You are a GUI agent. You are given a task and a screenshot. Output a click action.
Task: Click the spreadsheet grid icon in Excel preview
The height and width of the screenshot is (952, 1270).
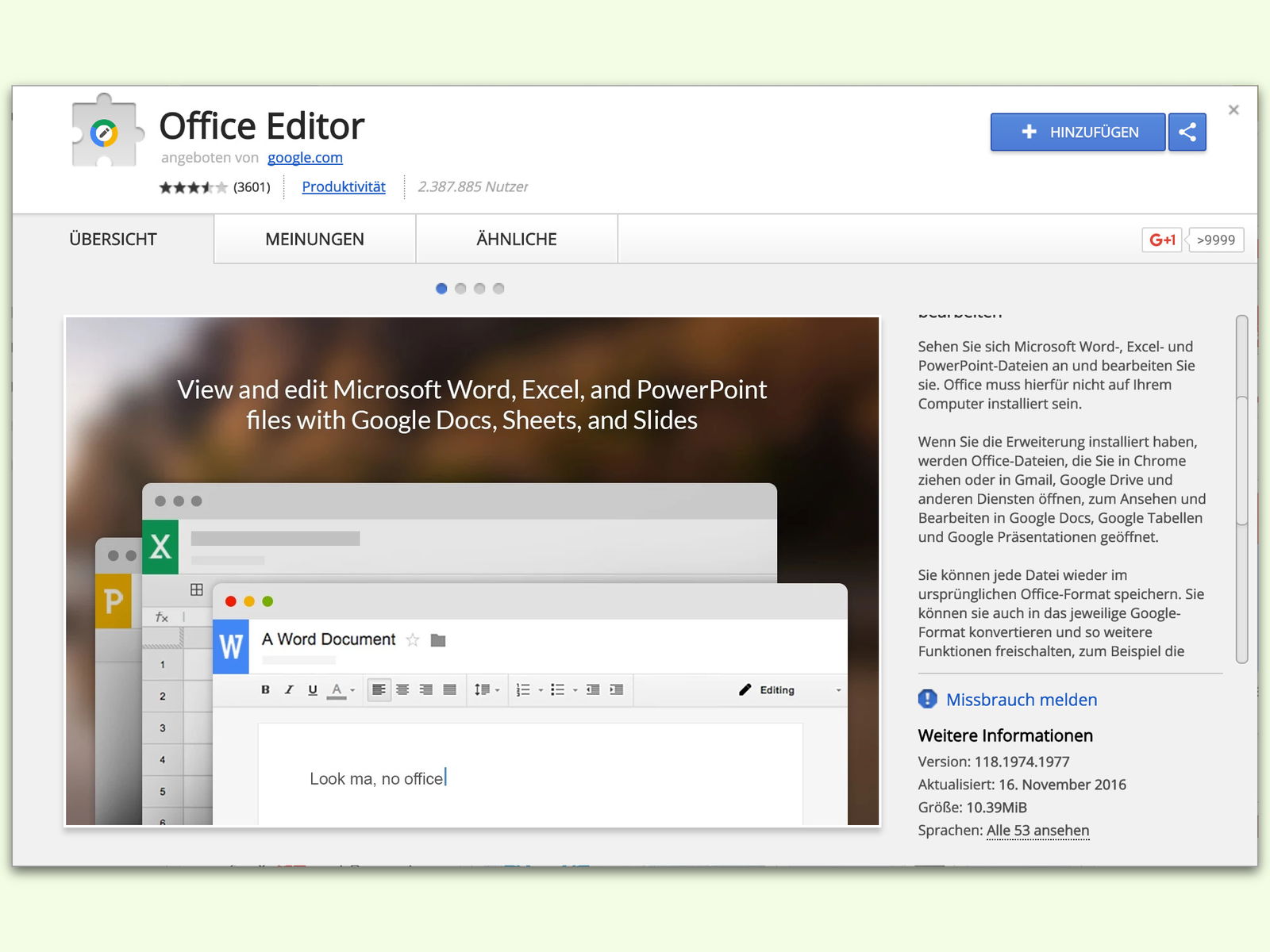coord(197,589)
